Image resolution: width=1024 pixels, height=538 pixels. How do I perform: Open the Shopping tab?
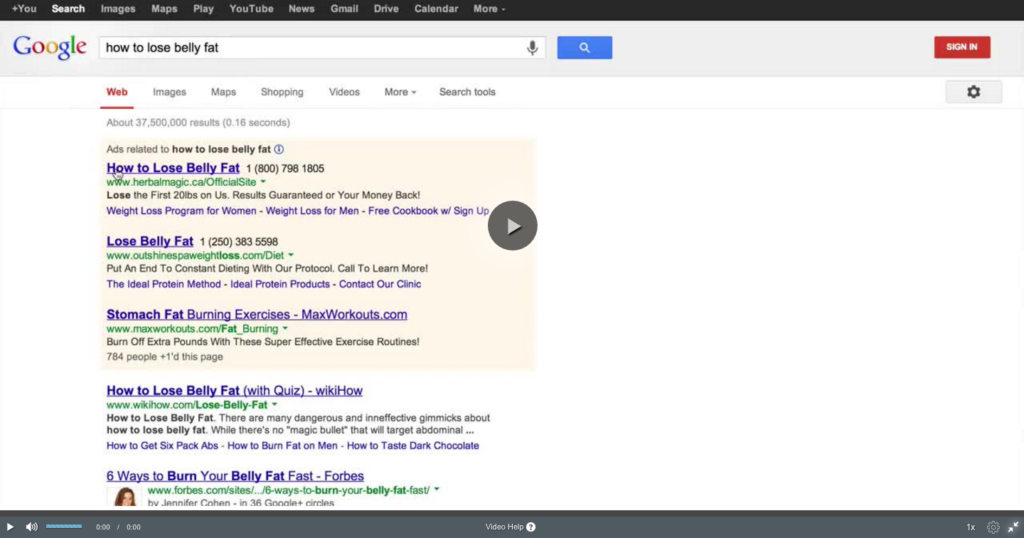[x=282, y=92]
